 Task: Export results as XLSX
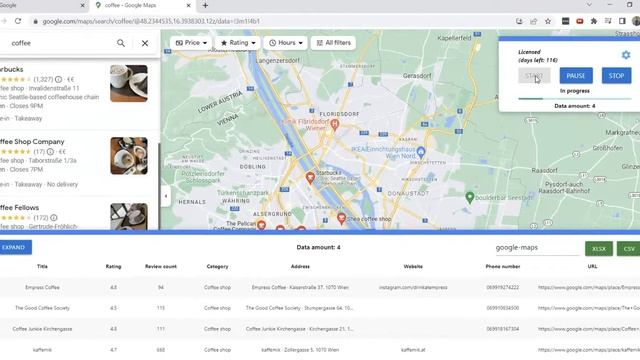pos(599,249)
